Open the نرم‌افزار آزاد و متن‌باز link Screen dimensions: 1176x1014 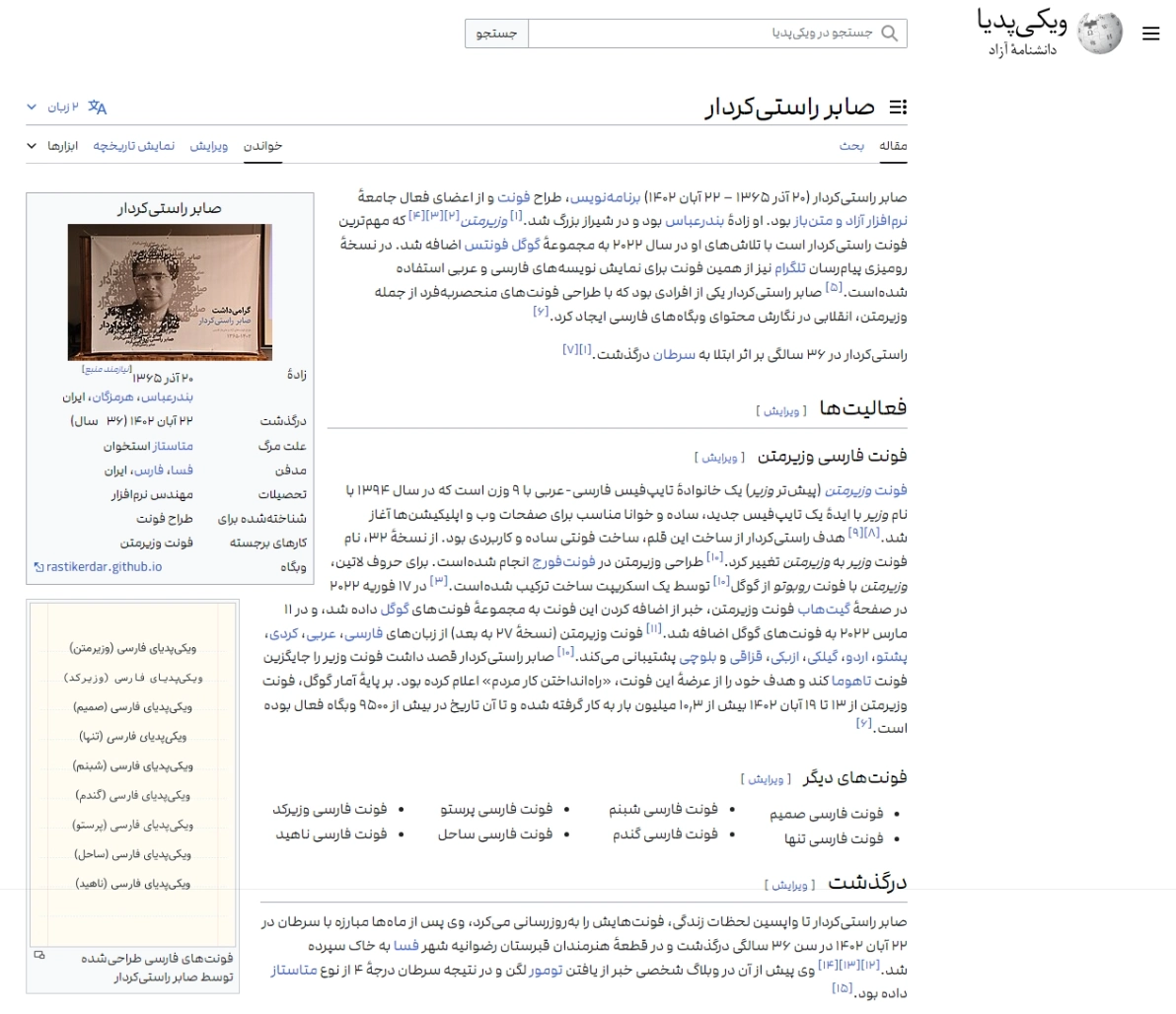tap(850, 221)
